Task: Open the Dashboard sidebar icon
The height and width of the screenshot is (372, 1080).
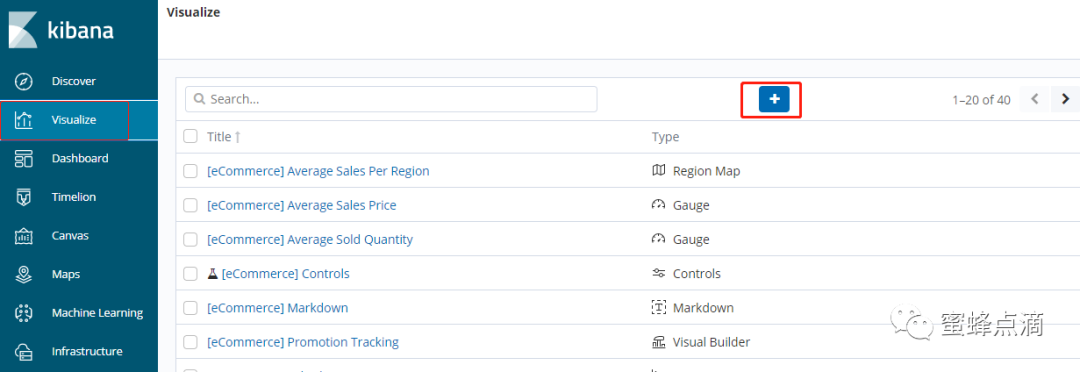Action: tap(23, 158)
